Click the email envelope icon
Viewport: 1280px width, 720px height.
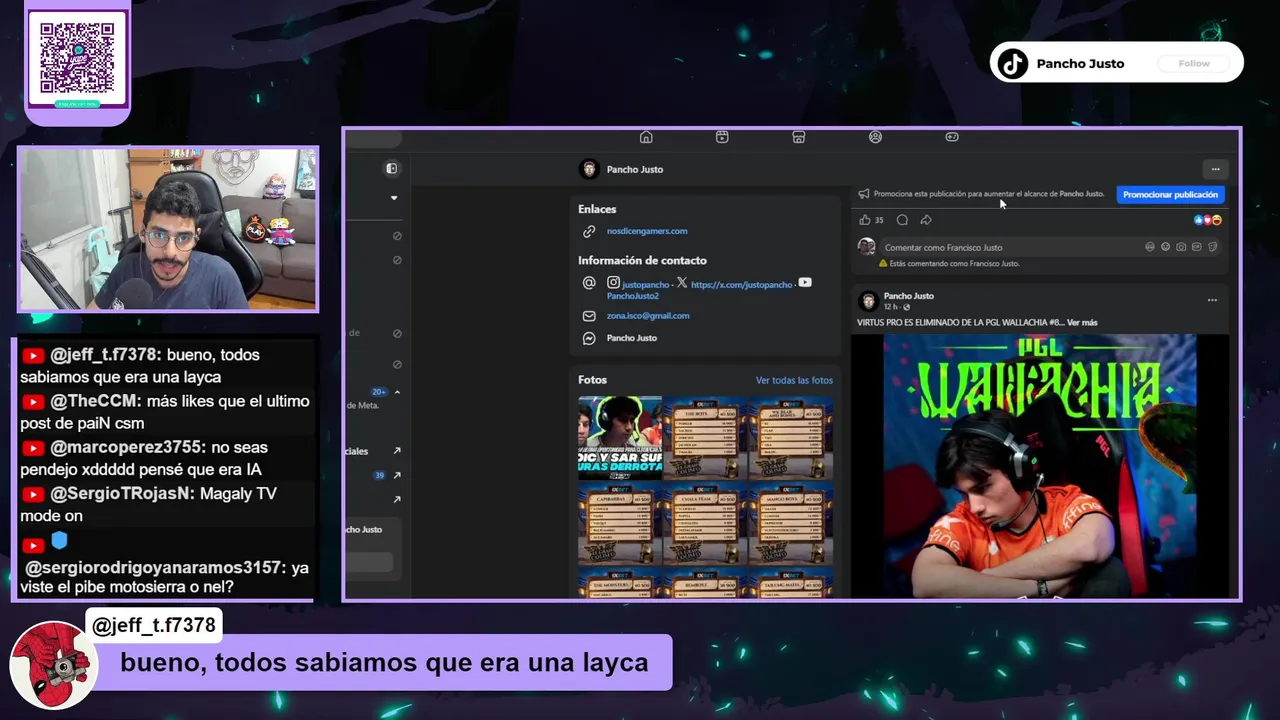(589, 316)
